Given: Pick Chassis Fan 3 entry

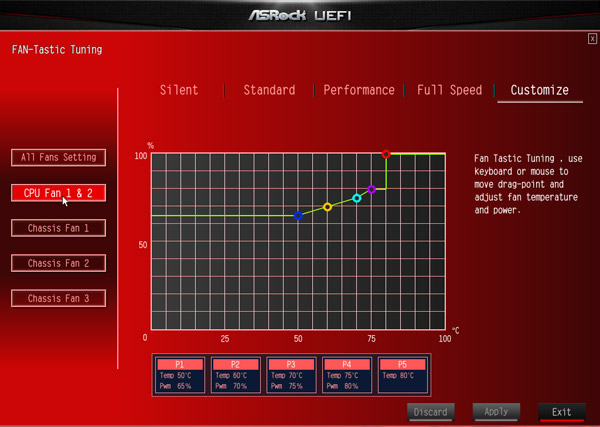Looking at the screenshot, I should tap(59, 298).
